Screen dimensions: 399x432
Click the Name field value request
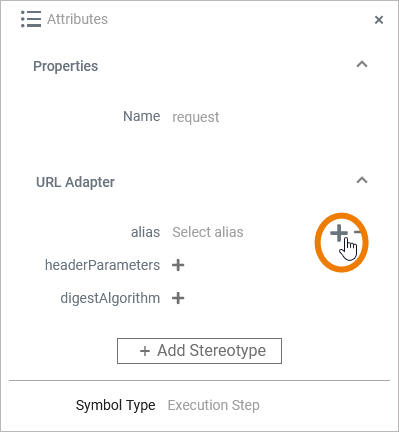coord(196,117)
